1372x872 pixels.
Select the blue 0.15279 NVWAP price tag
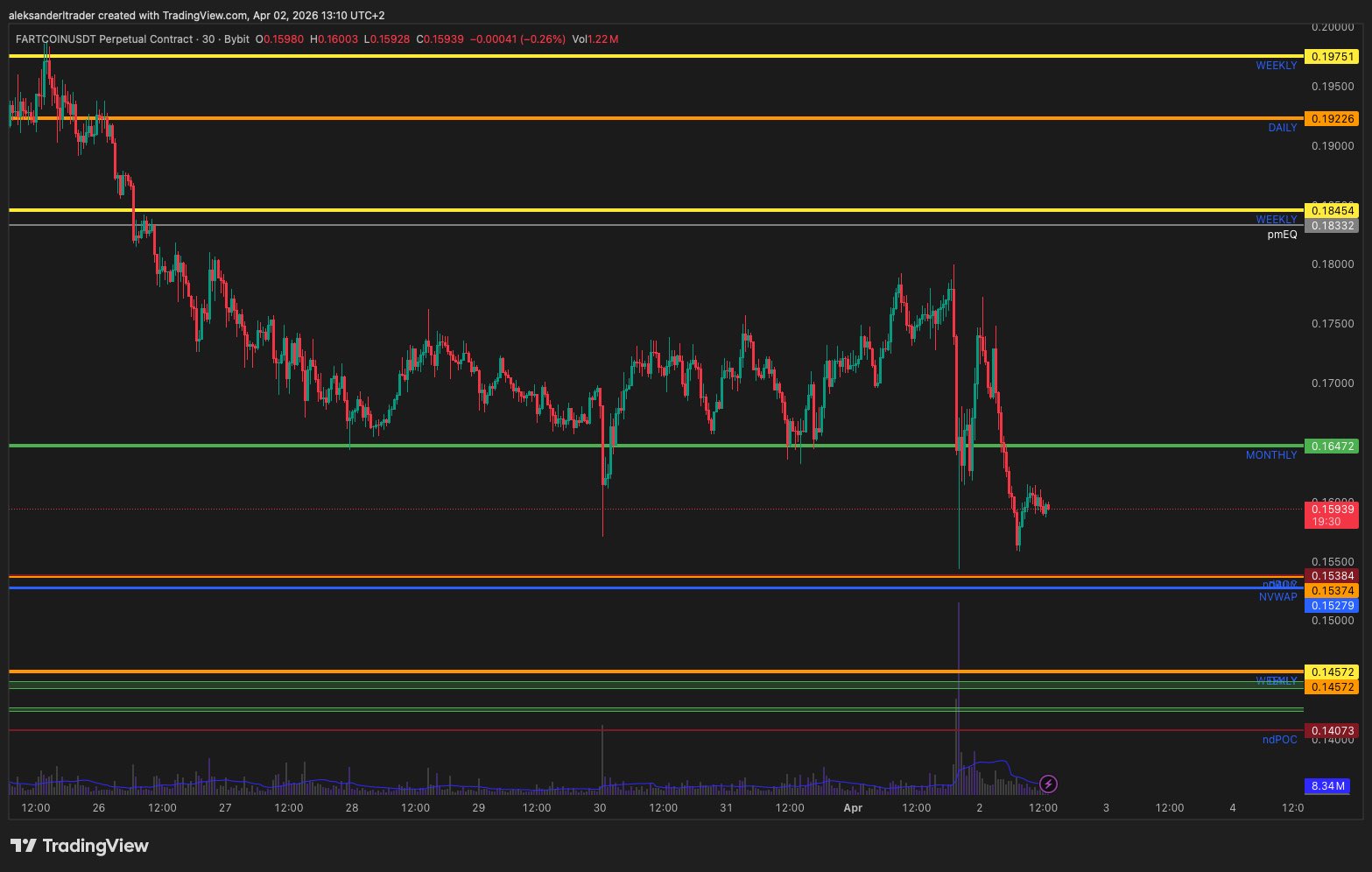click(1331, 606)
